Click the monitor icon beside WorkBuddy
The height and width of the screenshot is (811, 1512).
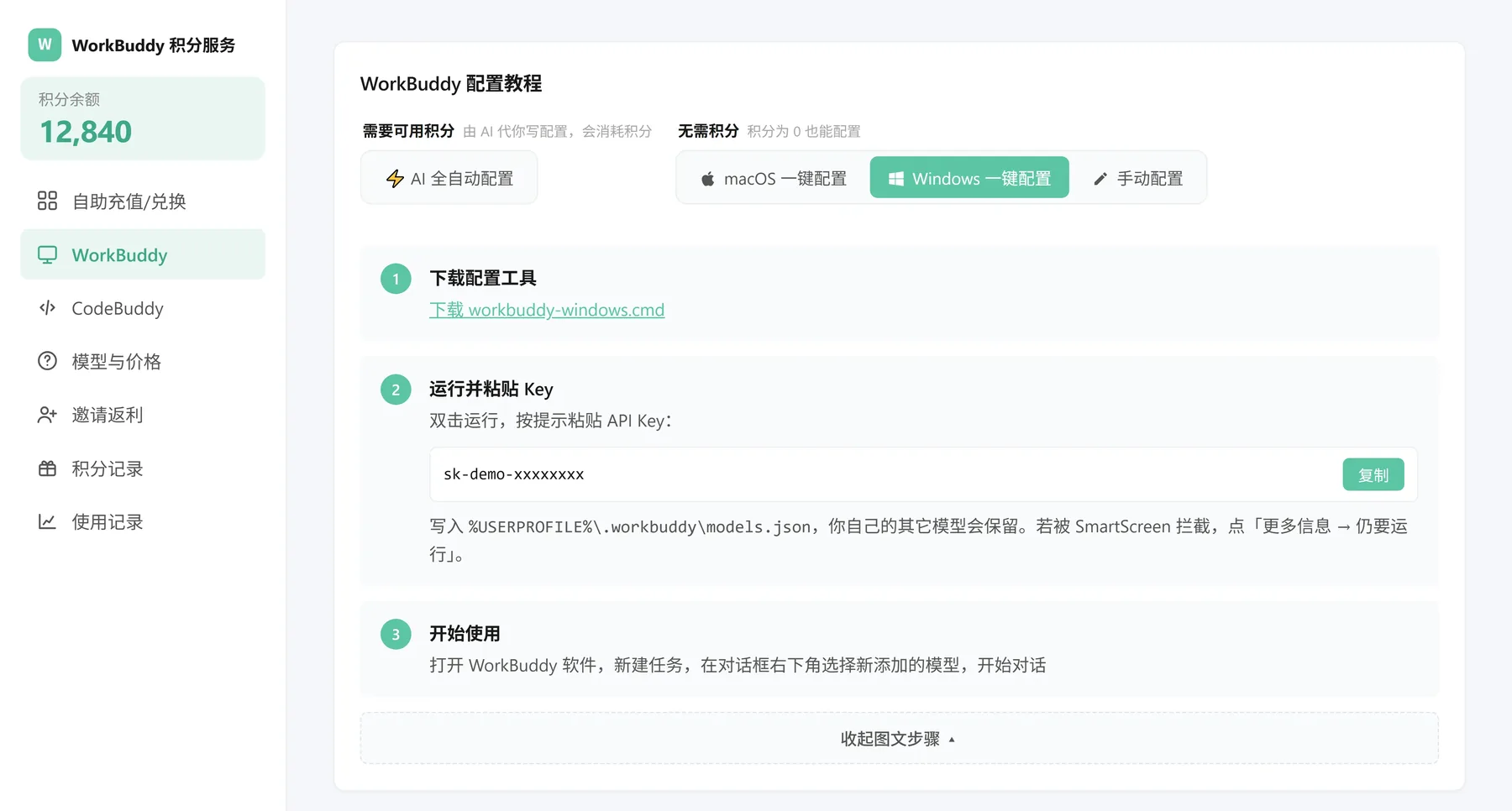(47, 254)
